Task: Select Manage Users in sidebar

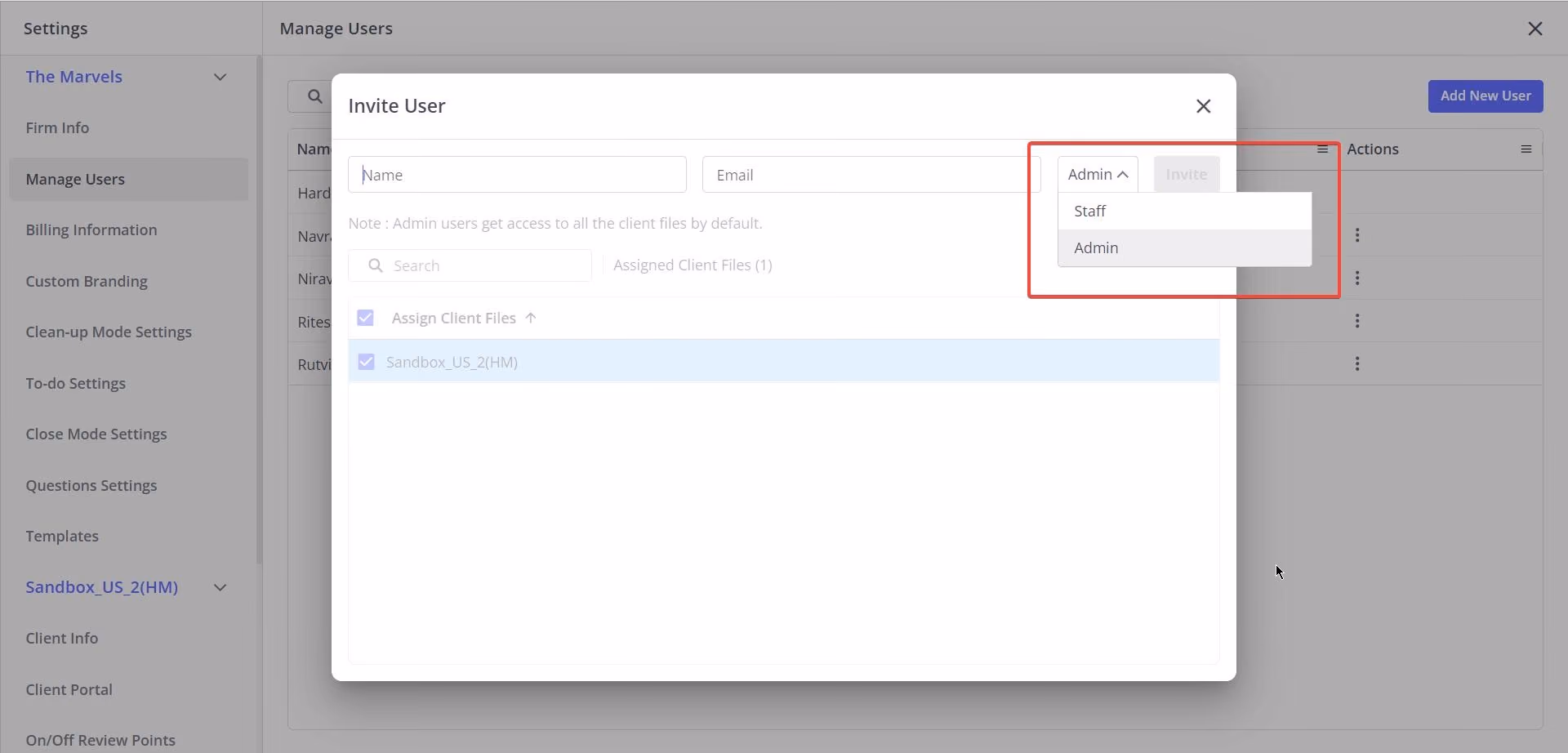Action: click(x=128, y=179)
